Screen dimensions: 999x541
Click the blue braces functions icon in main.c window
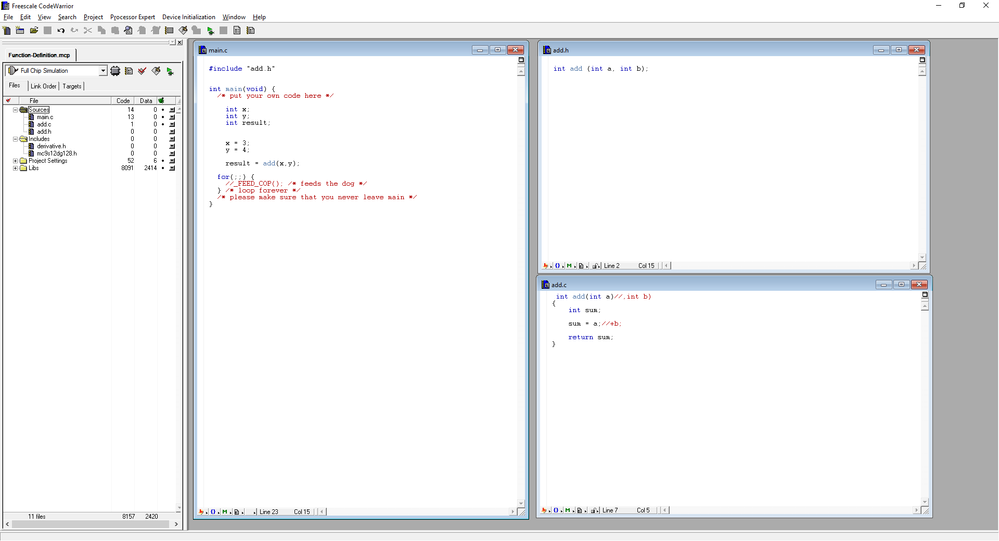(213, 512)
